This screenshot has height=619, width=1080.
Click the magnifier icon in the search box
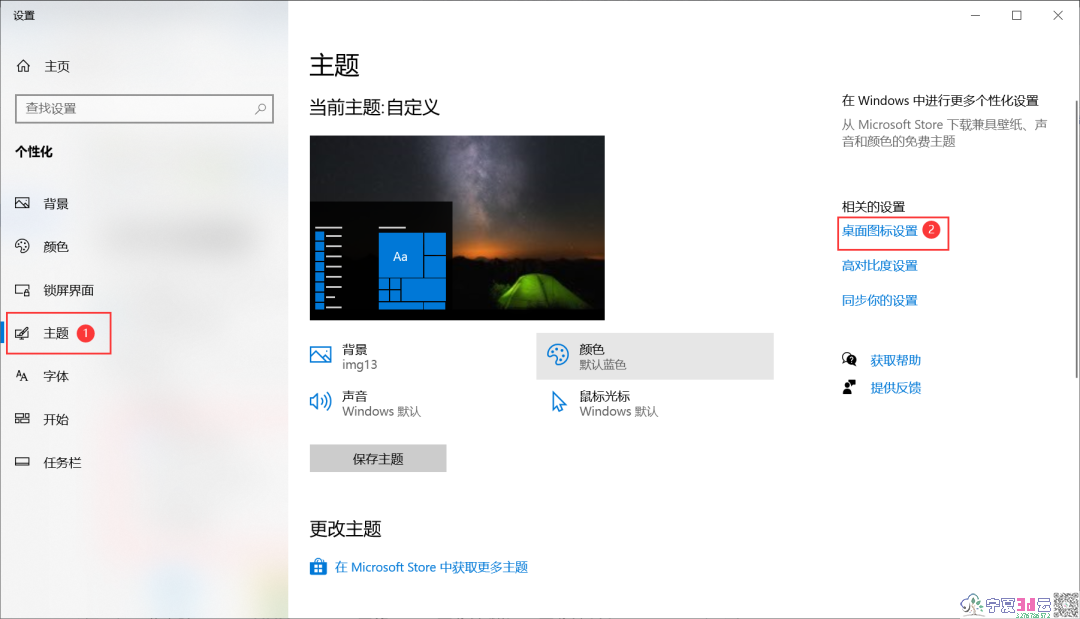click(260, 109)
